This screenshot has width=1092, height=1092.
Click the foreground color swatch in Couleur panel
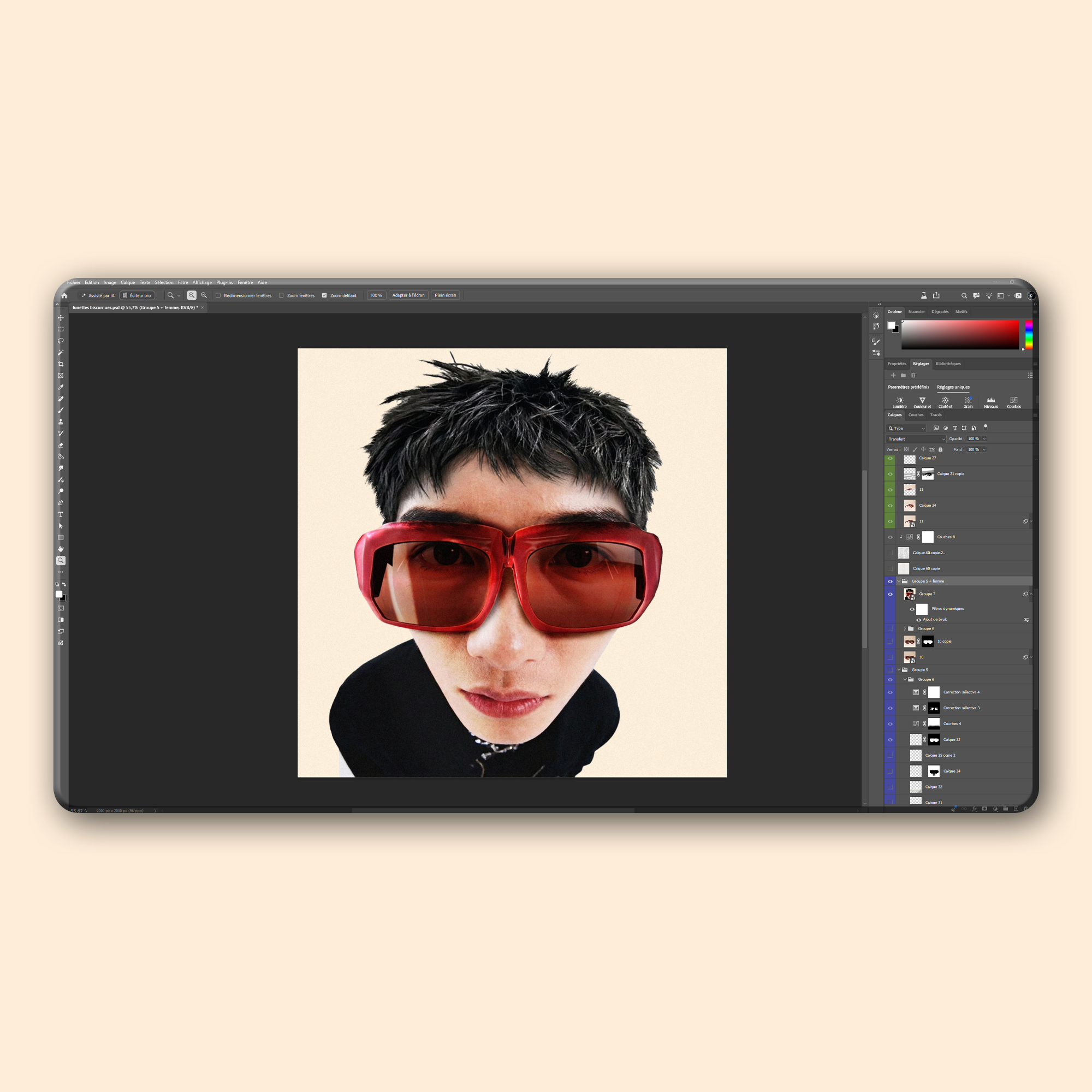tap(892, 325)
